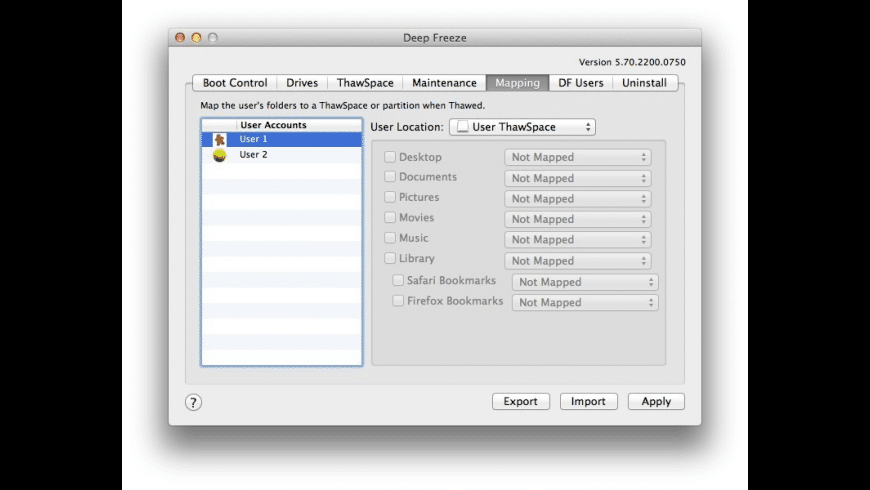
Task: Click the User 2 avatar icon
Action: point(220,155)
